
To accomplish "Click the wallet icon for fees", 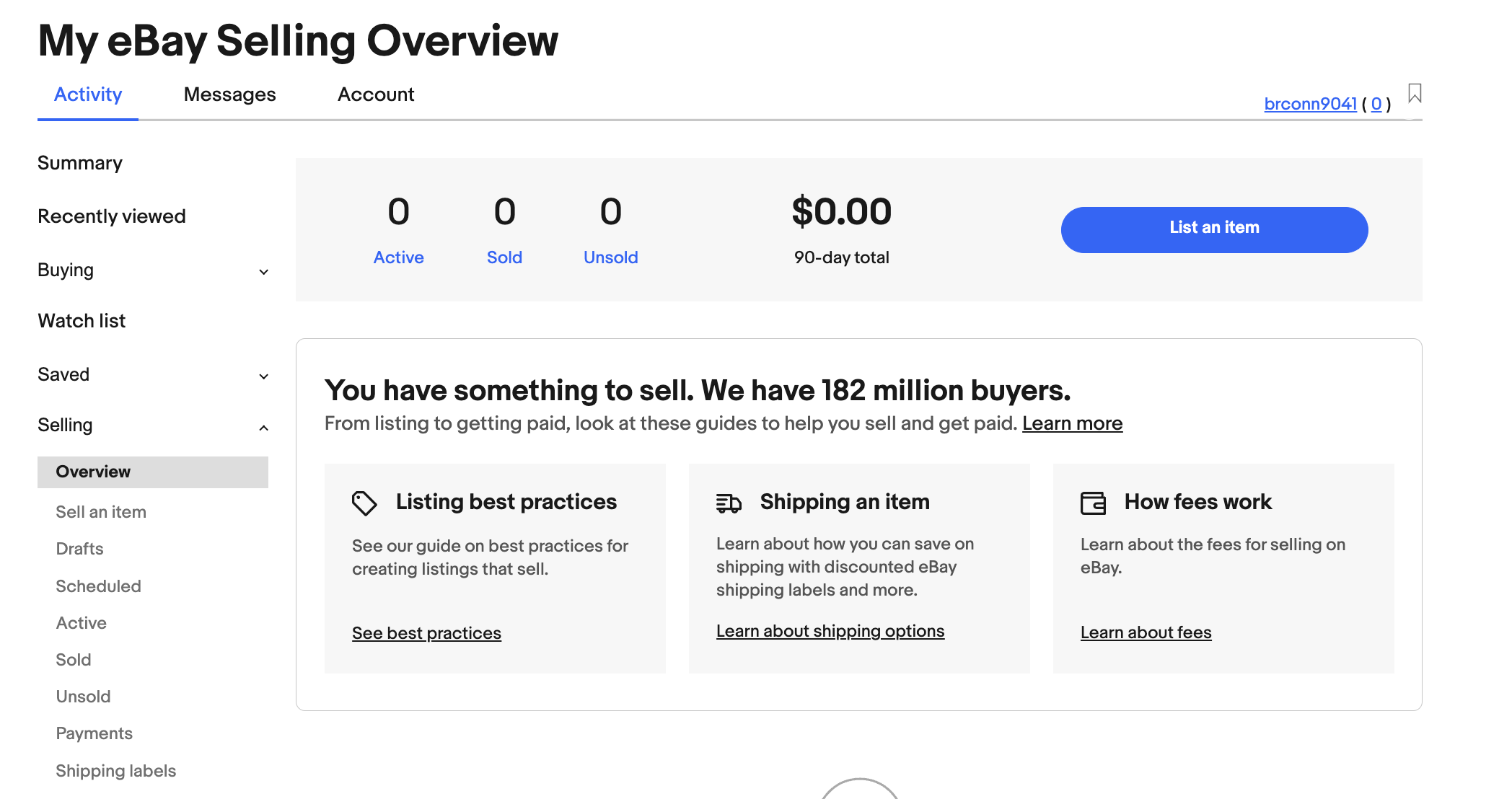I will (1093, 503).
